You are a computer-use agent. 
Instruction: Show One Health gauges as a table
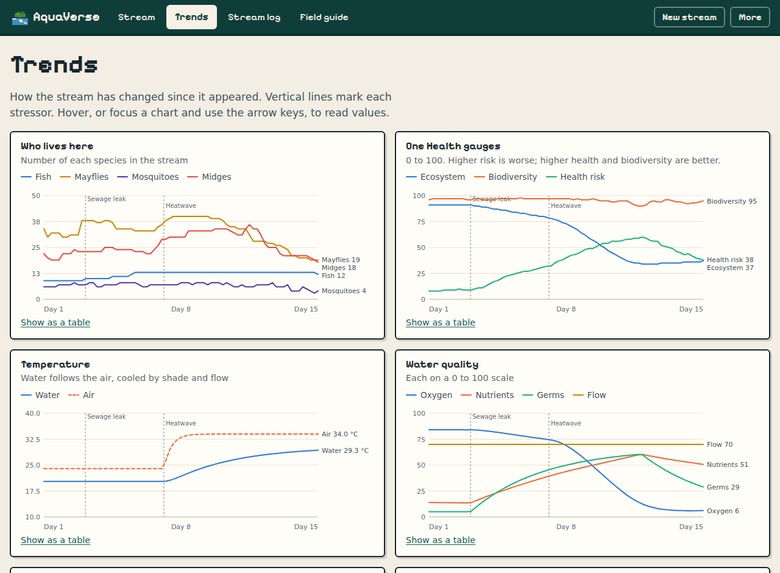pos(440,322)
